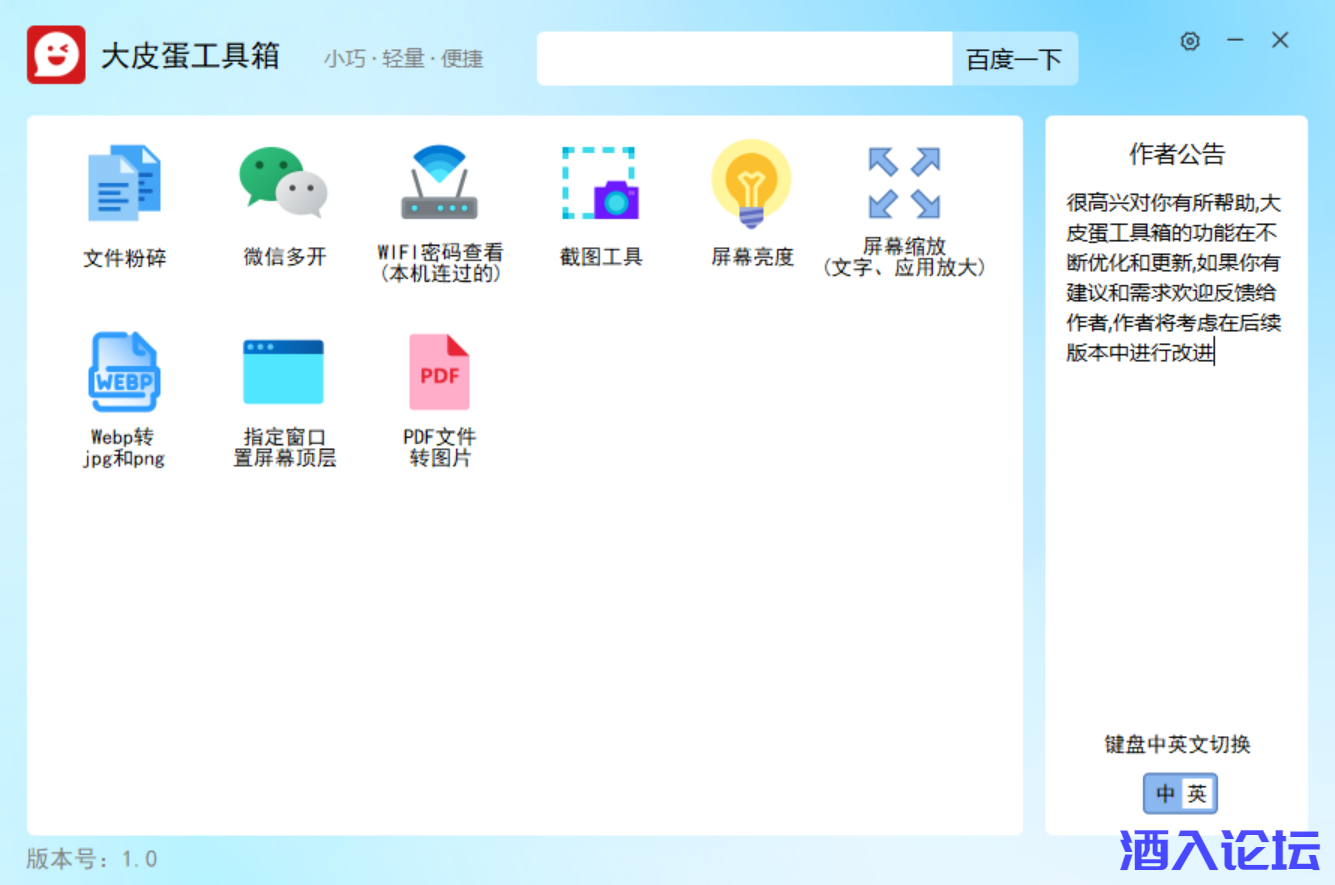Open the 文件粉碎 file shredder tool

pyautogui.click(x=124, y=185)
